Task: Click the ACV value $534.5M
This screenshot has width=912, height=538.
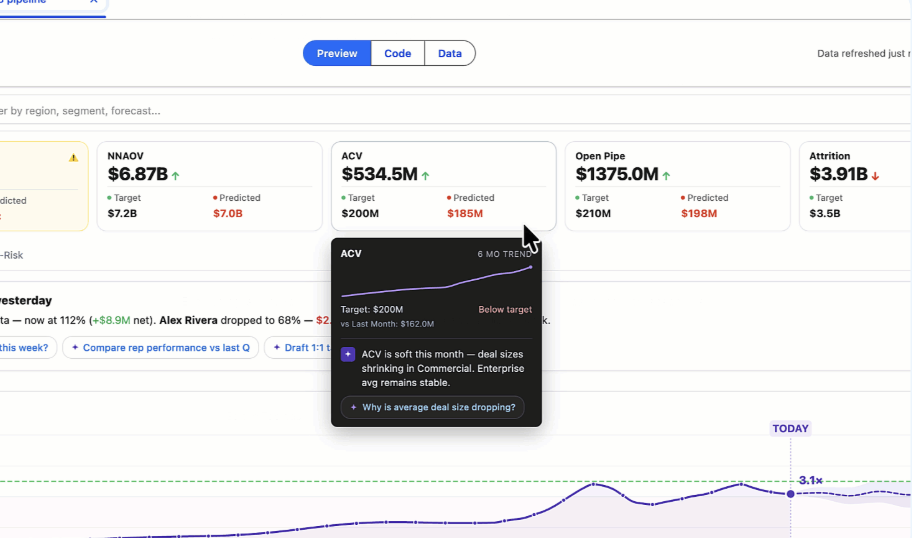Action: [379, 174]
